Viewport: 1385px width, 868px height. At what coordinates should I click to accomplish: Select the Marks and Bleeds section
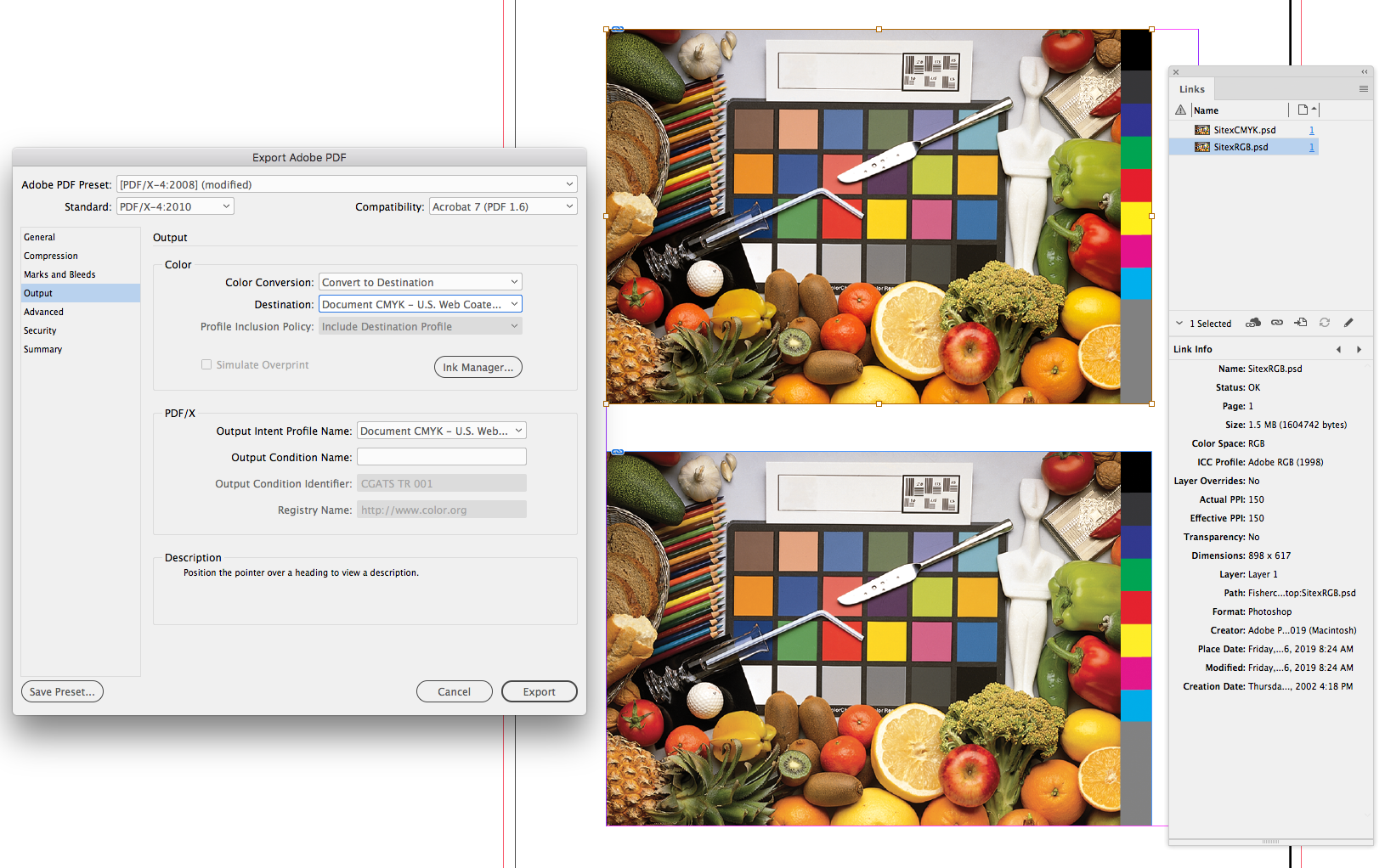pos(81,274)
